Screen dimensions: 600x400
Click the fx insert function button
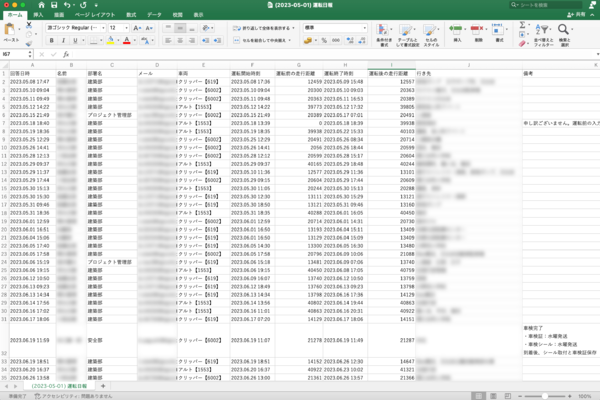click(66, 54)
